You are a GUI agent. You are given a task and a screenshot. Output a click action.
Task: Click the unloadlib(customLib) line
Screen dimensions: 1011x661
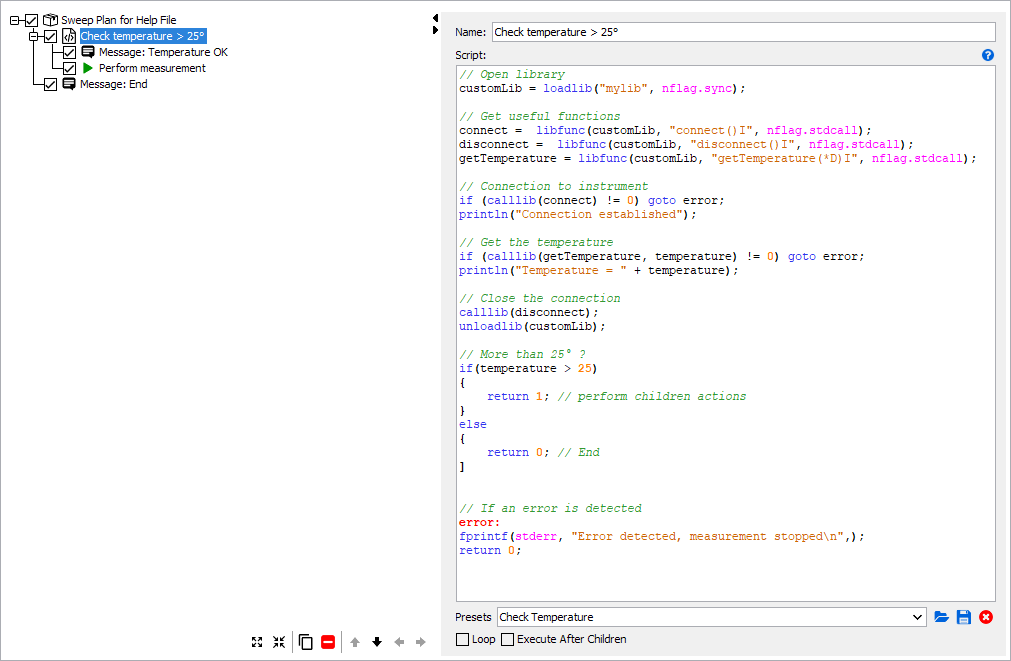[532, 327]
